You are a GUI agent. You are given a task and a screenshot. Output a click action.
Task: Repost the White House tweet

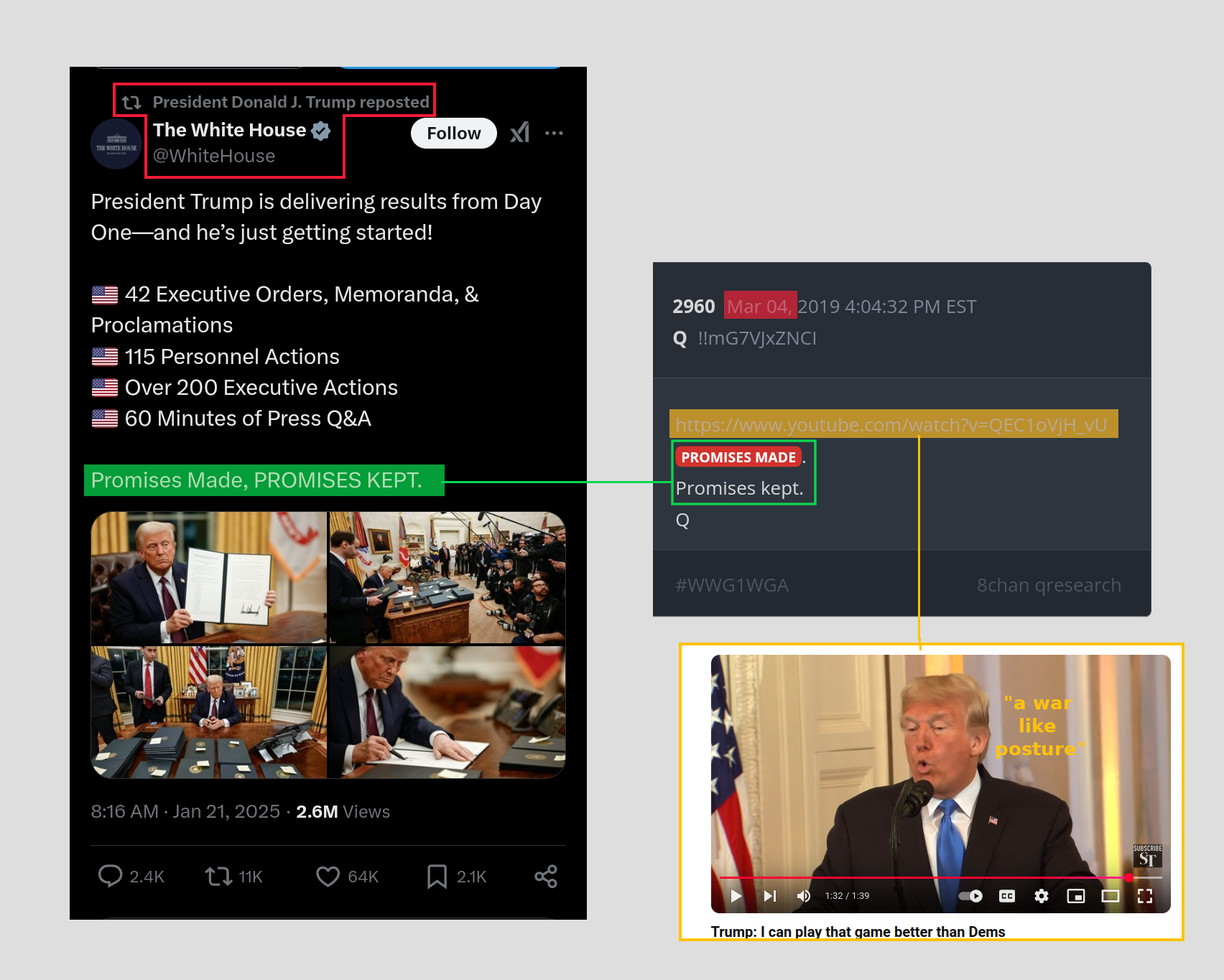pos(218,876)
